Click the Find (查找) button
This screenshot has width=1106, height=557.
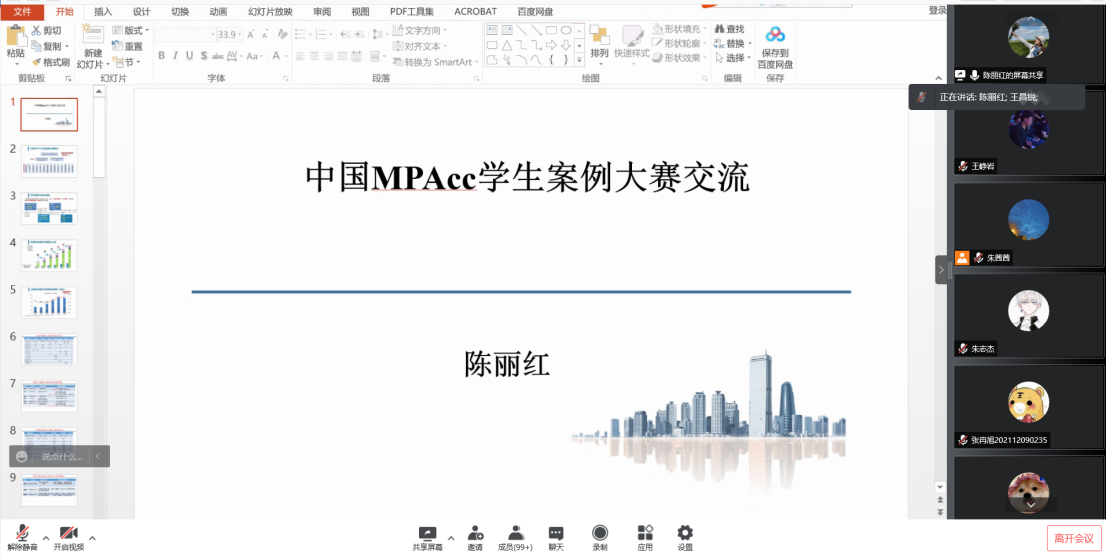tap(729, 29)
